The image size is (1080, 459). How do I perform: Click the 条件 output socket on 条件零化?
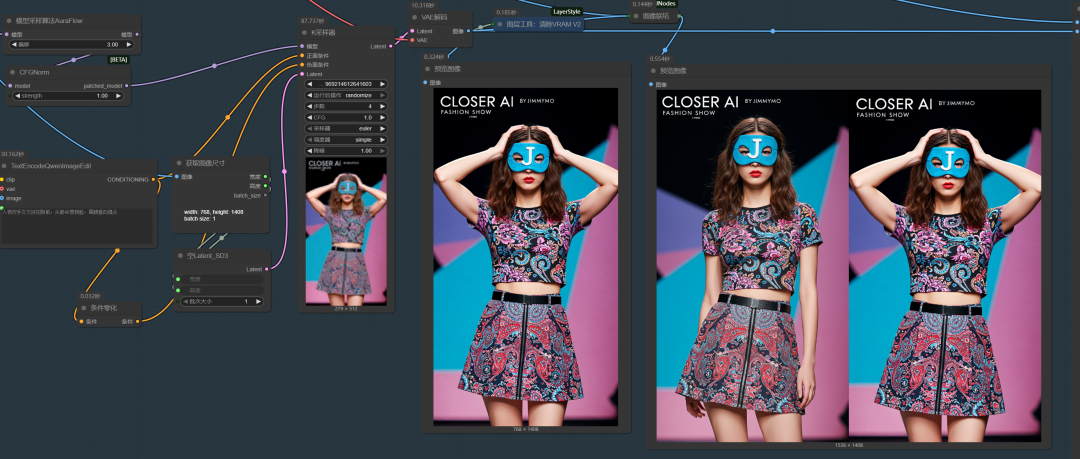(137, 321)
